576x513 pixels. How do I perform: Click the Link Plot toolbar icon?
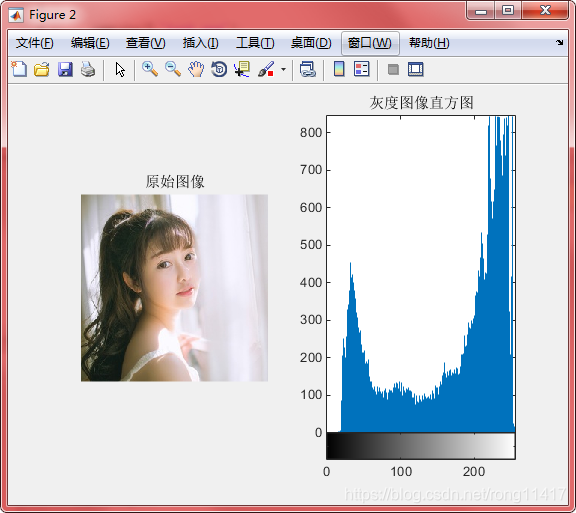point(307,69)
